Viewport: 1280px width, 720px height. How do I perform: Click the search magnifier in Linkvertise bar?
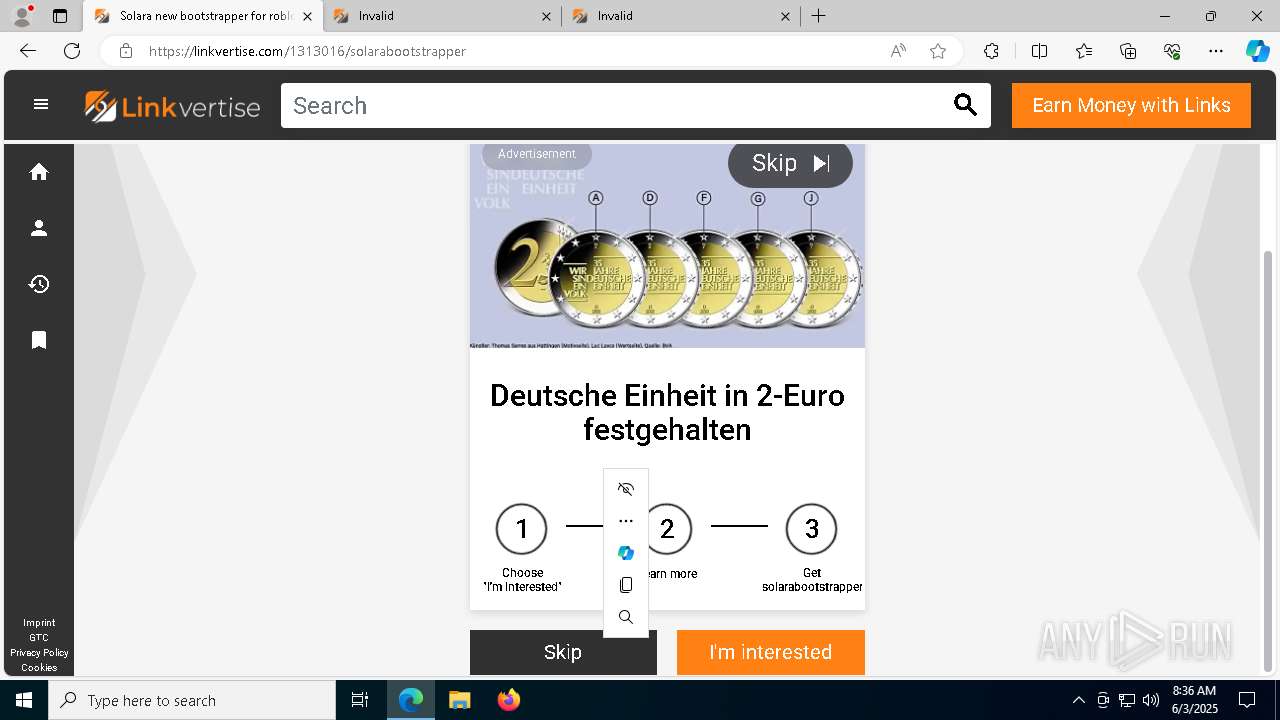click(965, 105)
